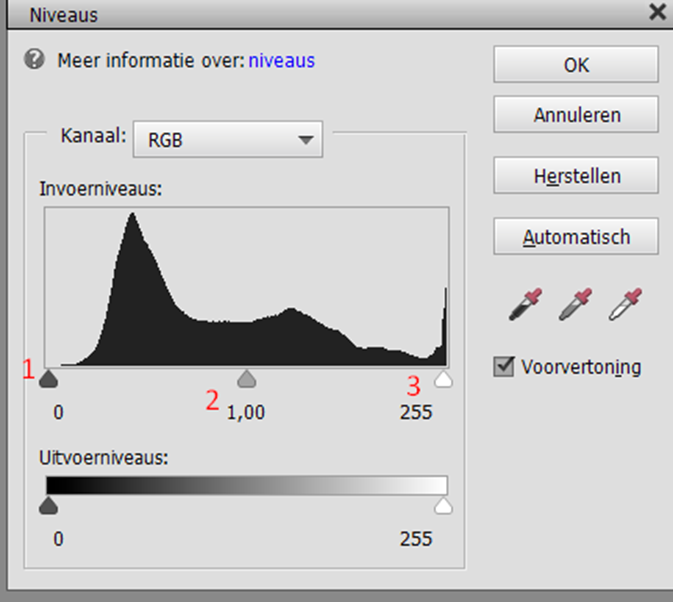
Task: Expand the Kanaal RGB dropdown
Action: click(x=229, y=140)
